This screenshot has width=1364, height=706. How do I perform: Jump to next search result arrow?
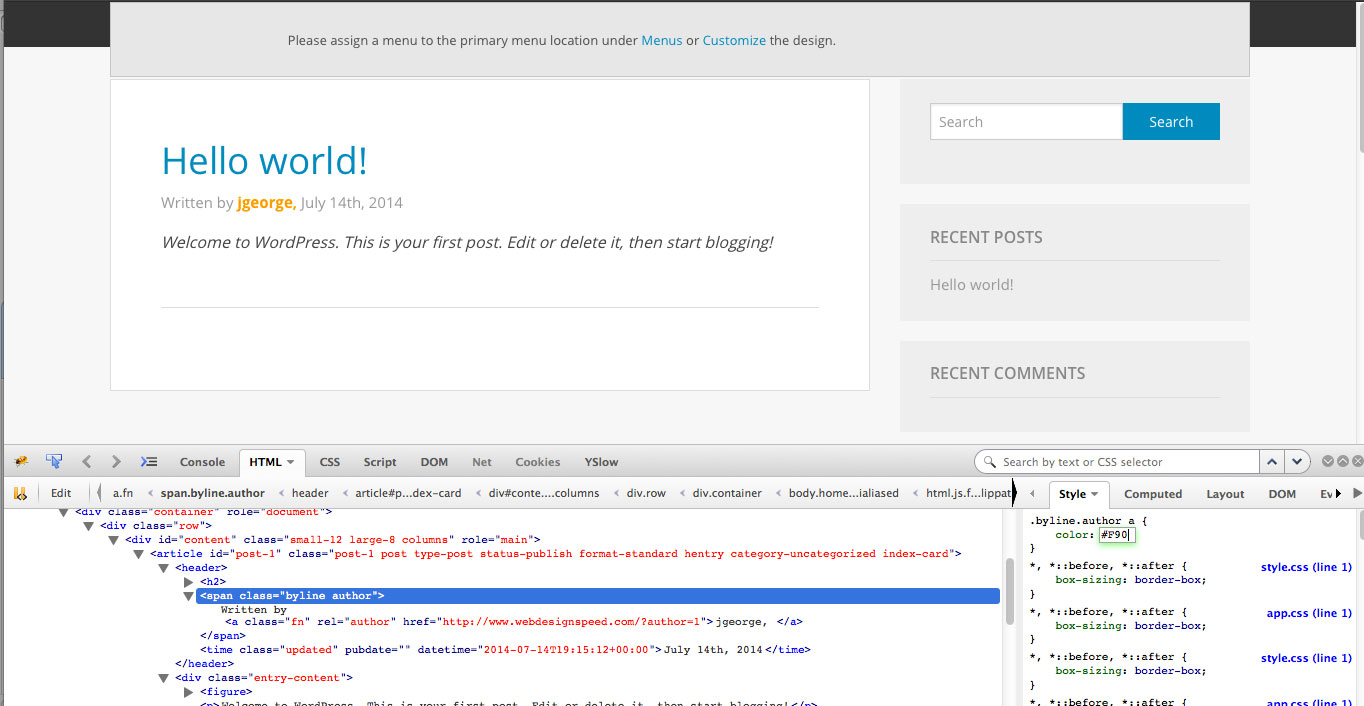point(1297,462)
